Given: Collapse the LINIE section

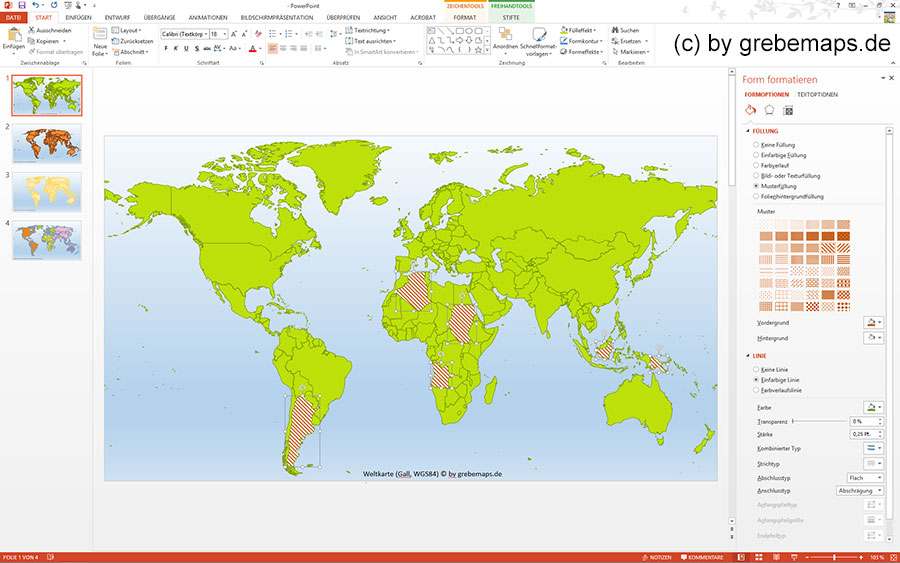Looking at the screenshot, I should tap(748, 356).
